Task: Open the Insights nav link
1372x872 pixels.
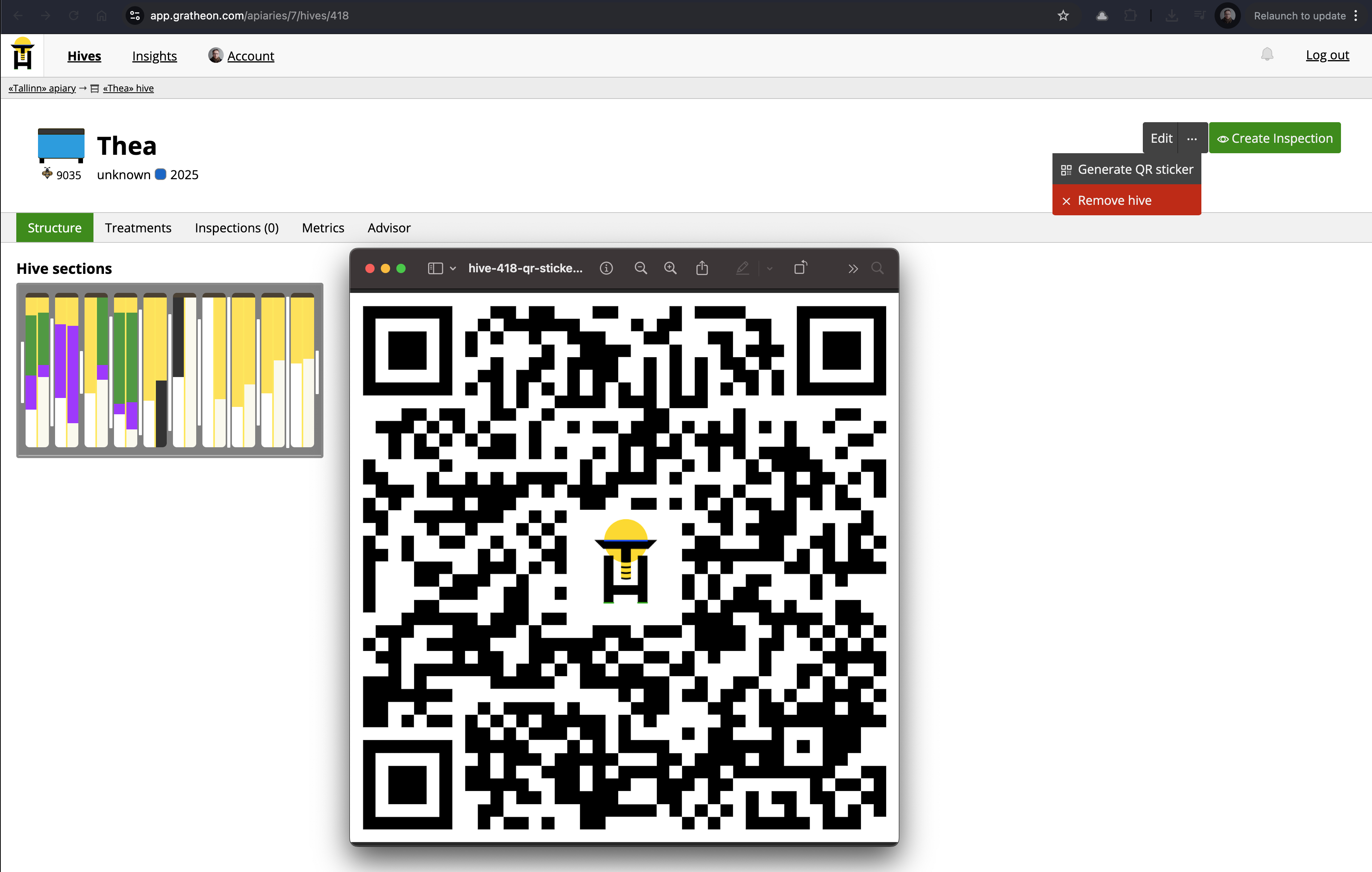Action: tap(154, 56)
